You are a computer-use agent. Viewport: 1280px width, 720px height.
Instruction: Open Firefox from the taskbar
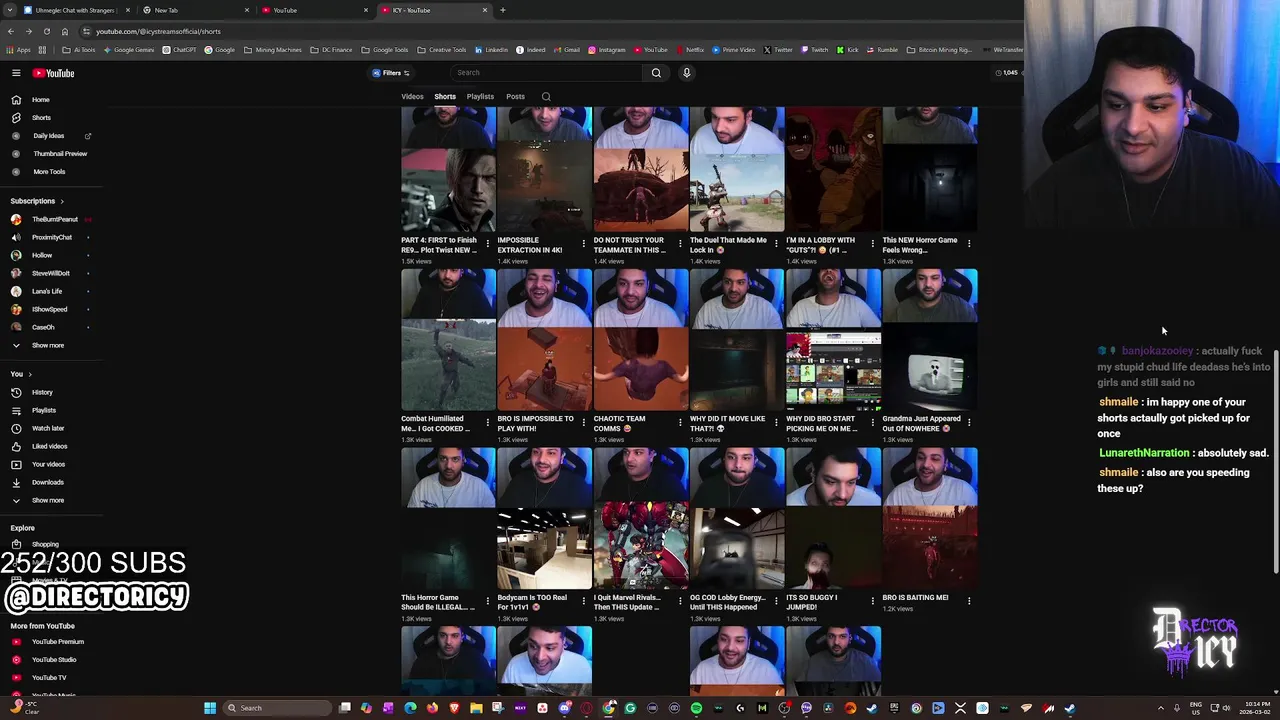tap(432, 708)
